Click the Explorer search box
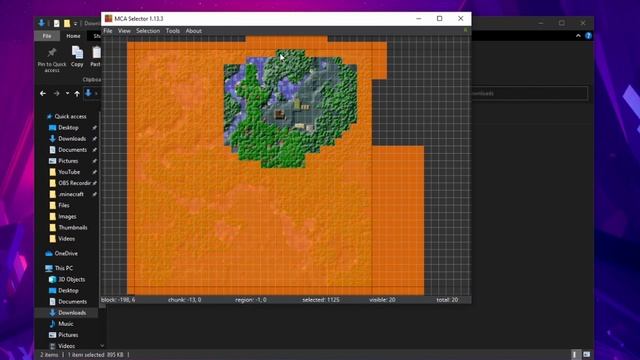The image size is (640, 360). [x=529, y=93]
